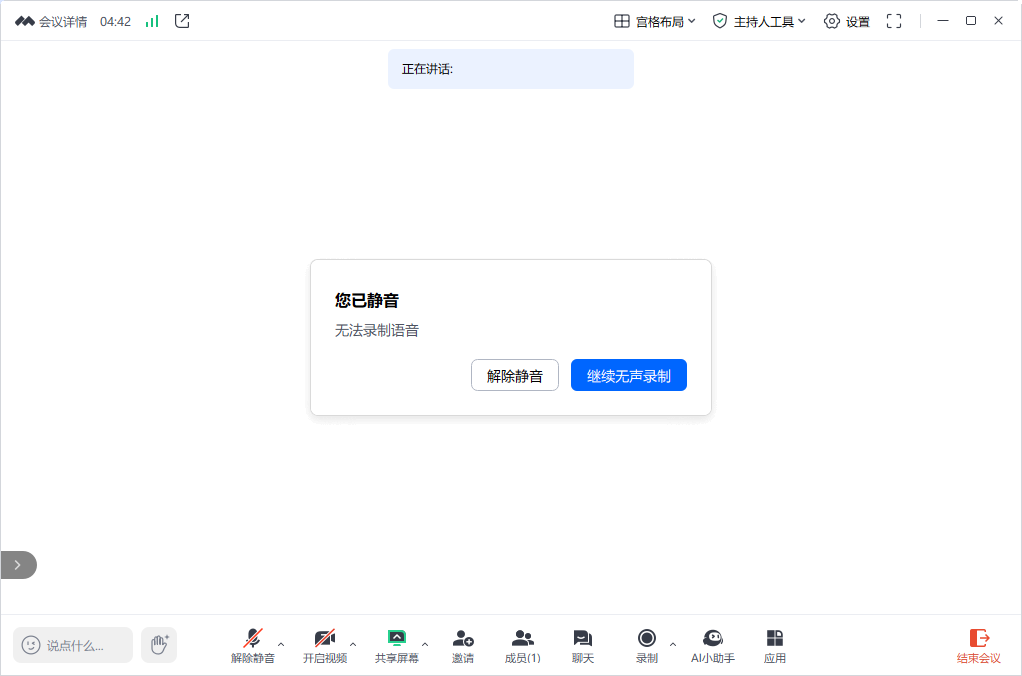Expand share options next to 共享屏幕
Image resolution: width=1022 pixels, height=676 pixels.
point(425,645)
